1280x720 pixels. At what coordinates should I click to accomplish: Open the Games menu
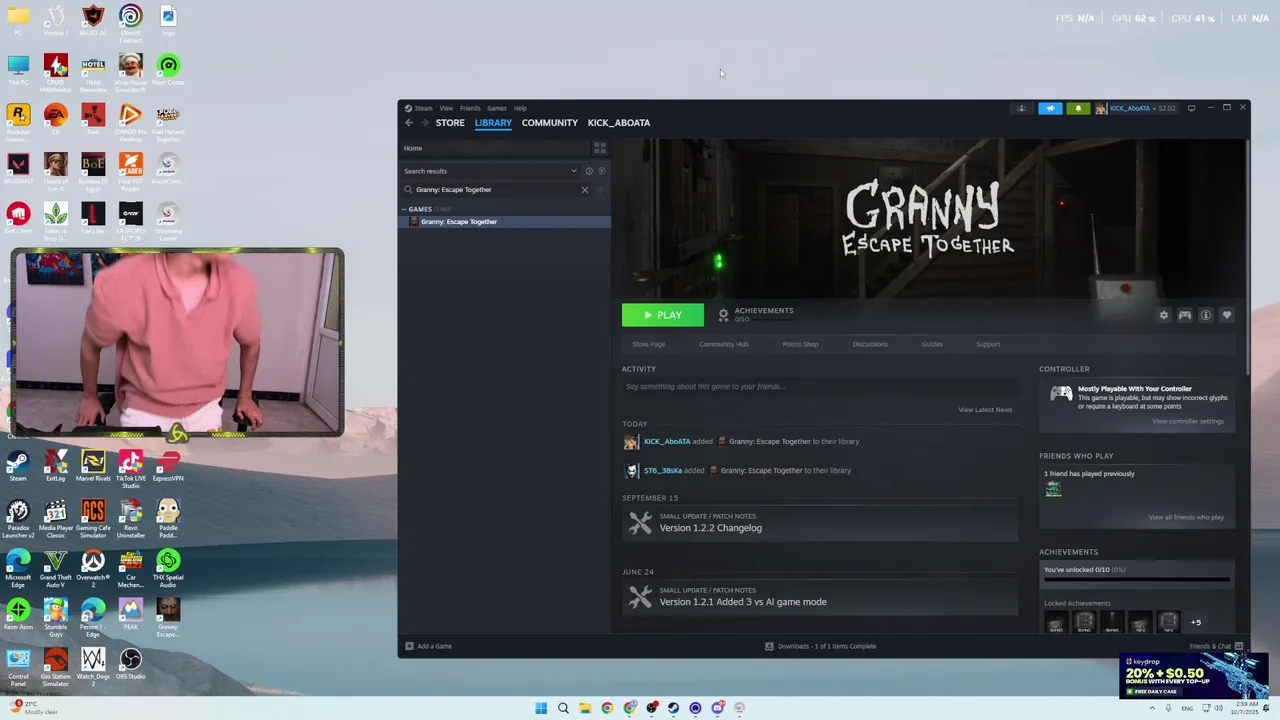[497, 108]
